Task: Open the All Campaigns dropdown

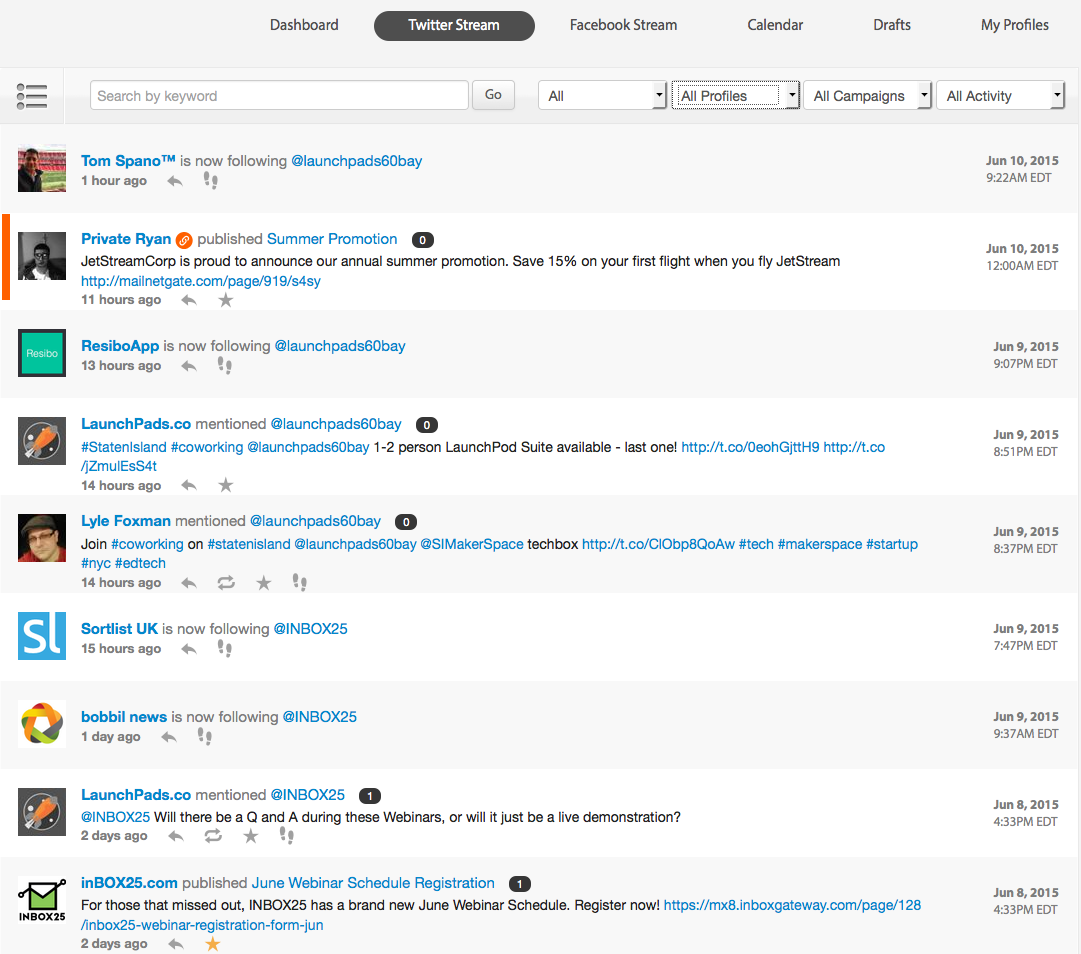Action: pyautogui.click(x=867, y=96)
